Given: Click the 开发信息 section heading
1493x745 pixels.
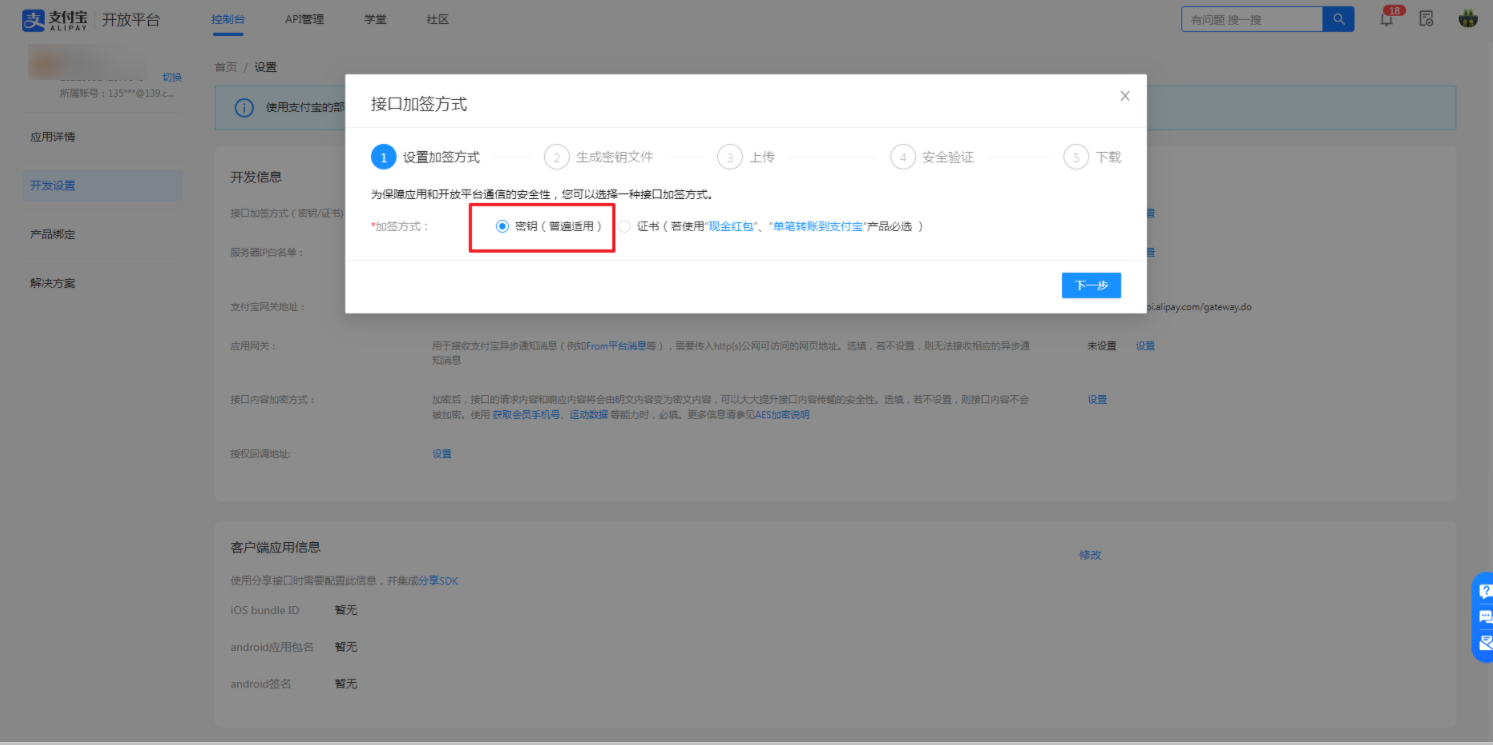Looking at the screenshot, I should pos(256,177).
